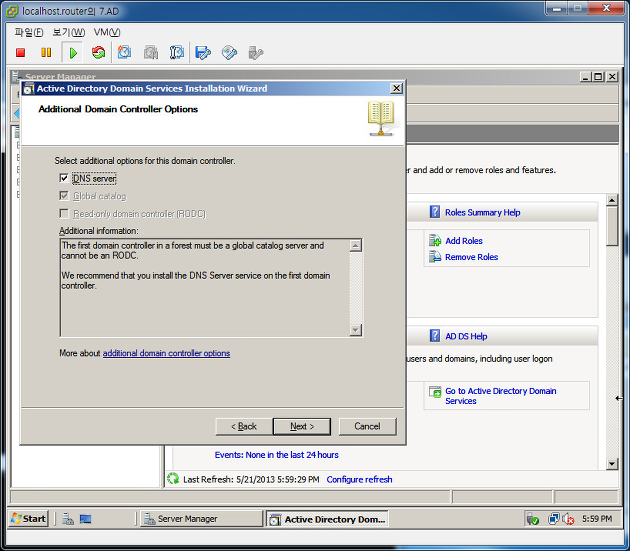Open the AD DS Help link
Screen dimensions: 630x551
coord(466,336)
